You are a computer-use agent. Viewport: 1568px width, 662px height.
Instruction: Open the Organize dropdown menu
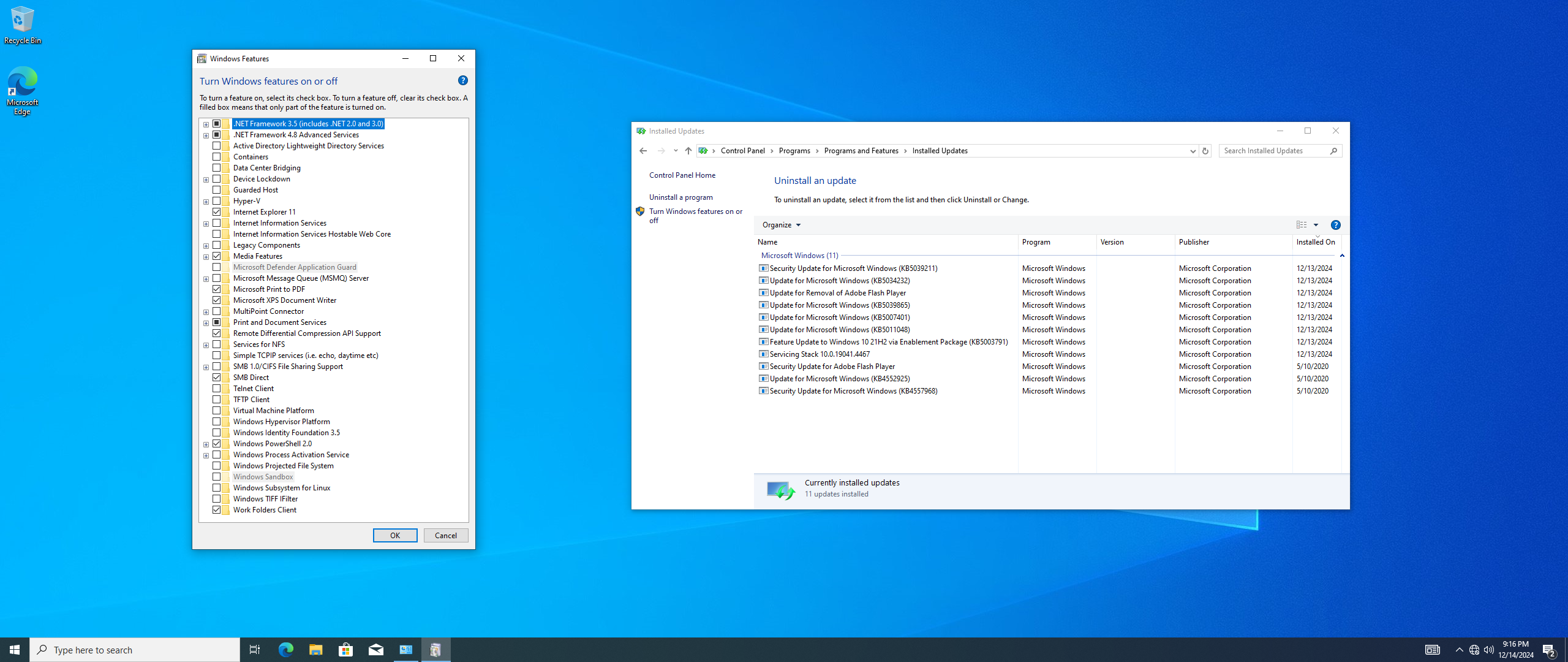tap(782, 225)
